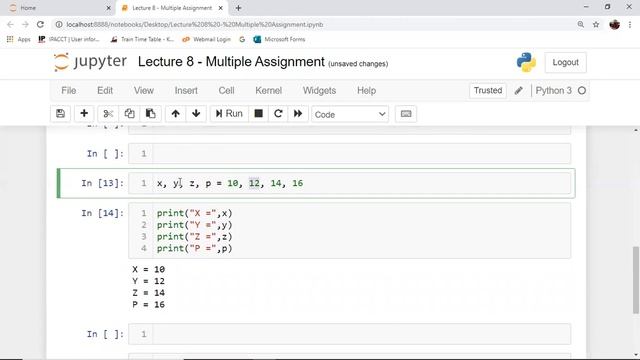Open the View menu
The image size is (640, 360).
pos(144,91)
